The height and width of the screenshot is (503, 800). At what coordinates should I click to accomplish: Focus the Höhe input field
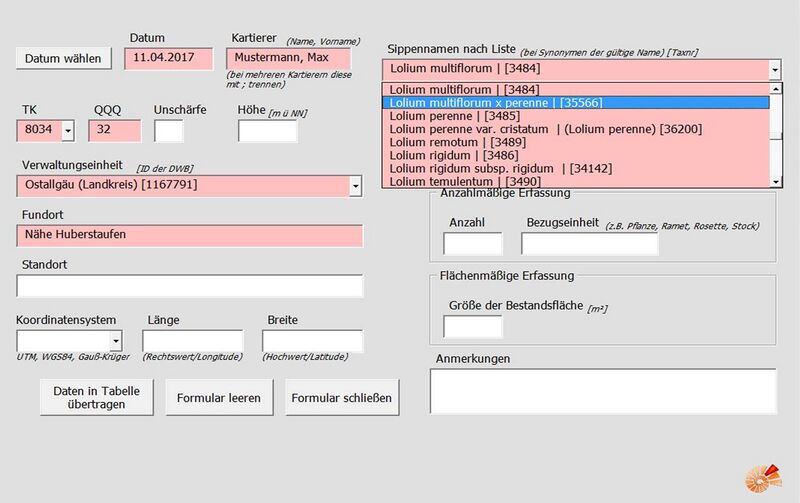pos(267,131)
